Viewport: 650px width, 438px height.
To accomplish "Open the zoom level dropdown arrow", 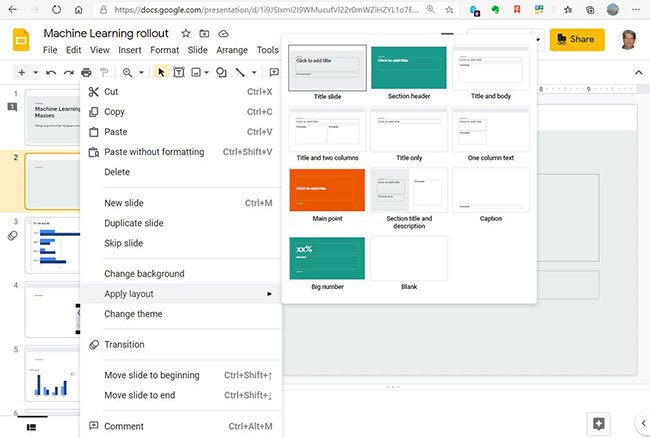I will tap(141, 73).
